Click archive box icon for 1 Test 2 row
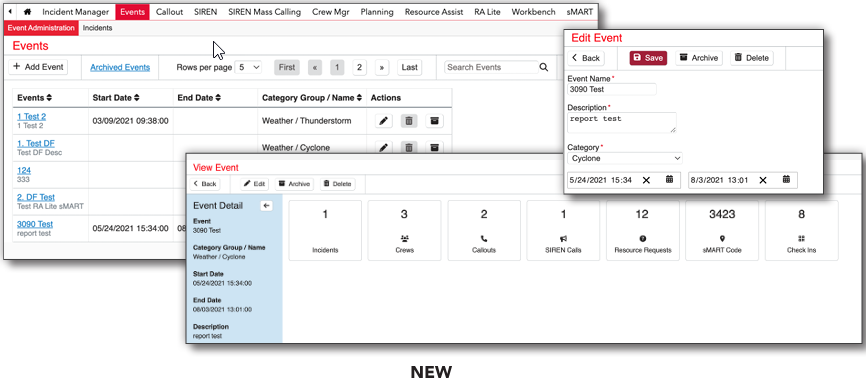This screenshot has width=866, height=380. click(434, 121)
